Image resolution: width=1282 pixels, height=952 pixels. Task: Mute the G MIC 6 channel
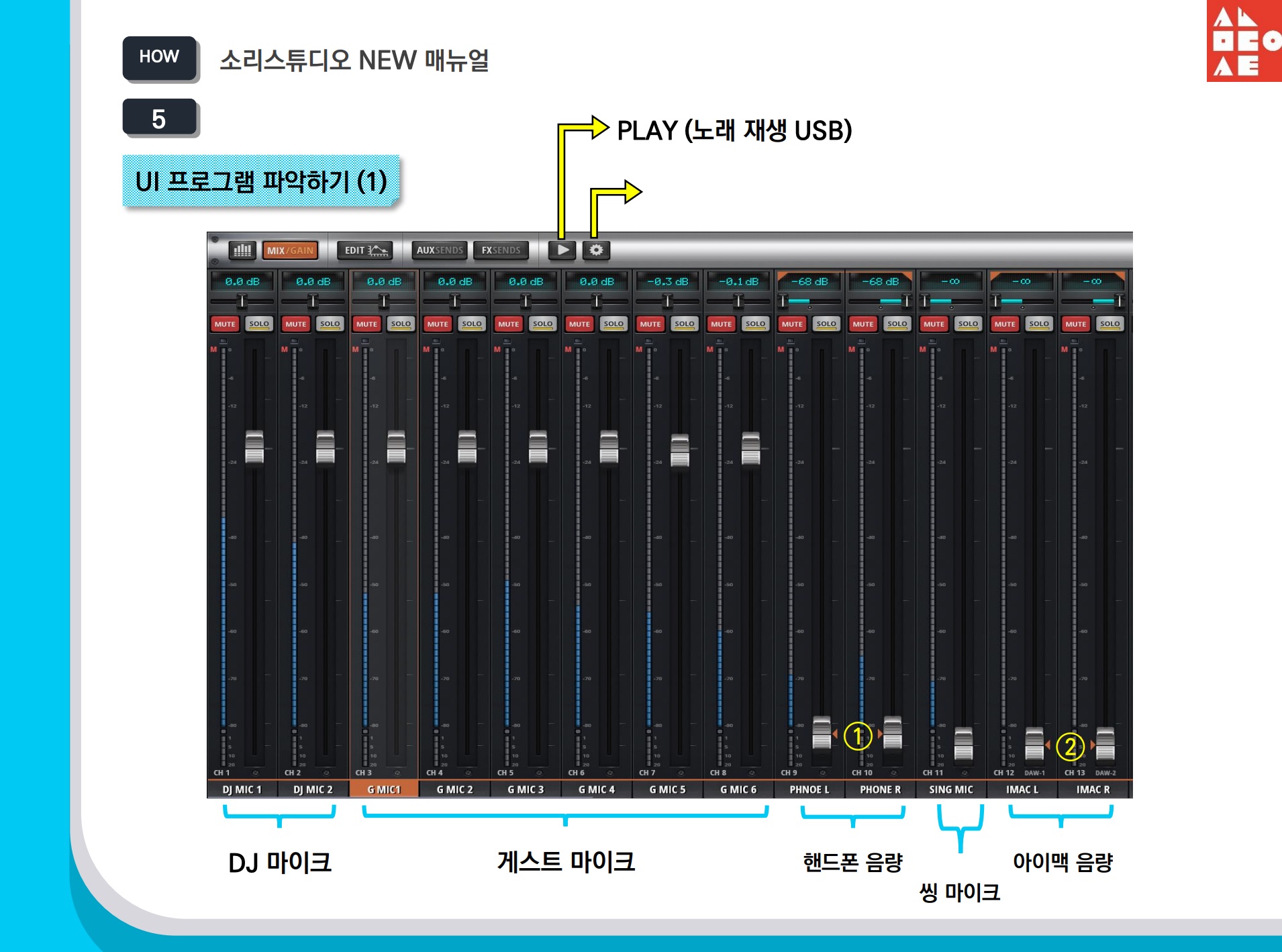pyautogui.click(x=722, y=324)
